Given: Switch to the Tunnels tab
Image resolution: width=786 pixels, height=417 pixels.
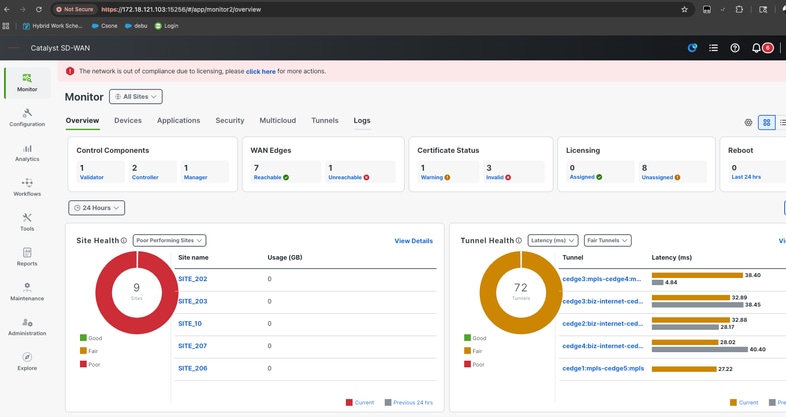Looking at the screenshot, I should (x=325, y=121).
